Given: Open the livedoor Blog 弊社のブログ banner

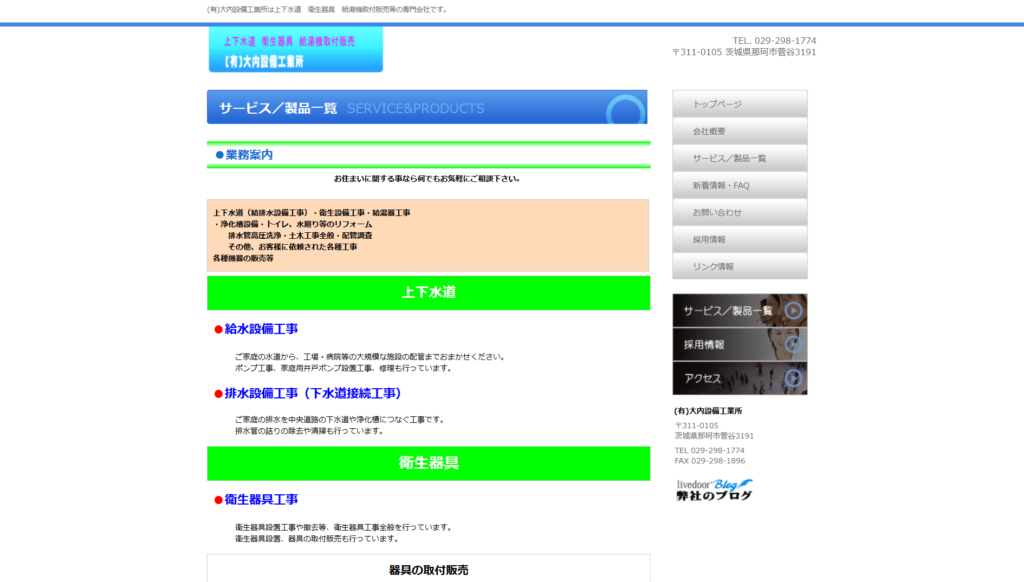Looking at the screenshot, I should click(x=714, y=490).
